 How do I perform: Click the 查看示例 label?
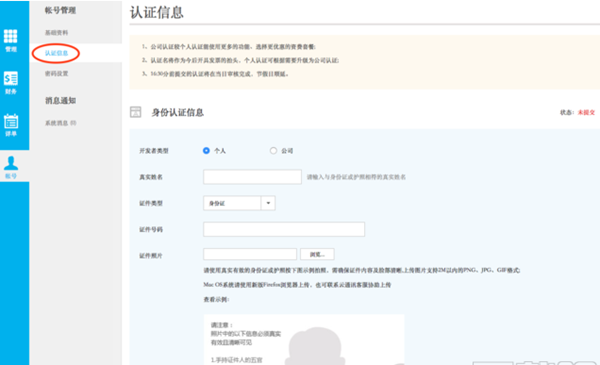tap(216, 300)
